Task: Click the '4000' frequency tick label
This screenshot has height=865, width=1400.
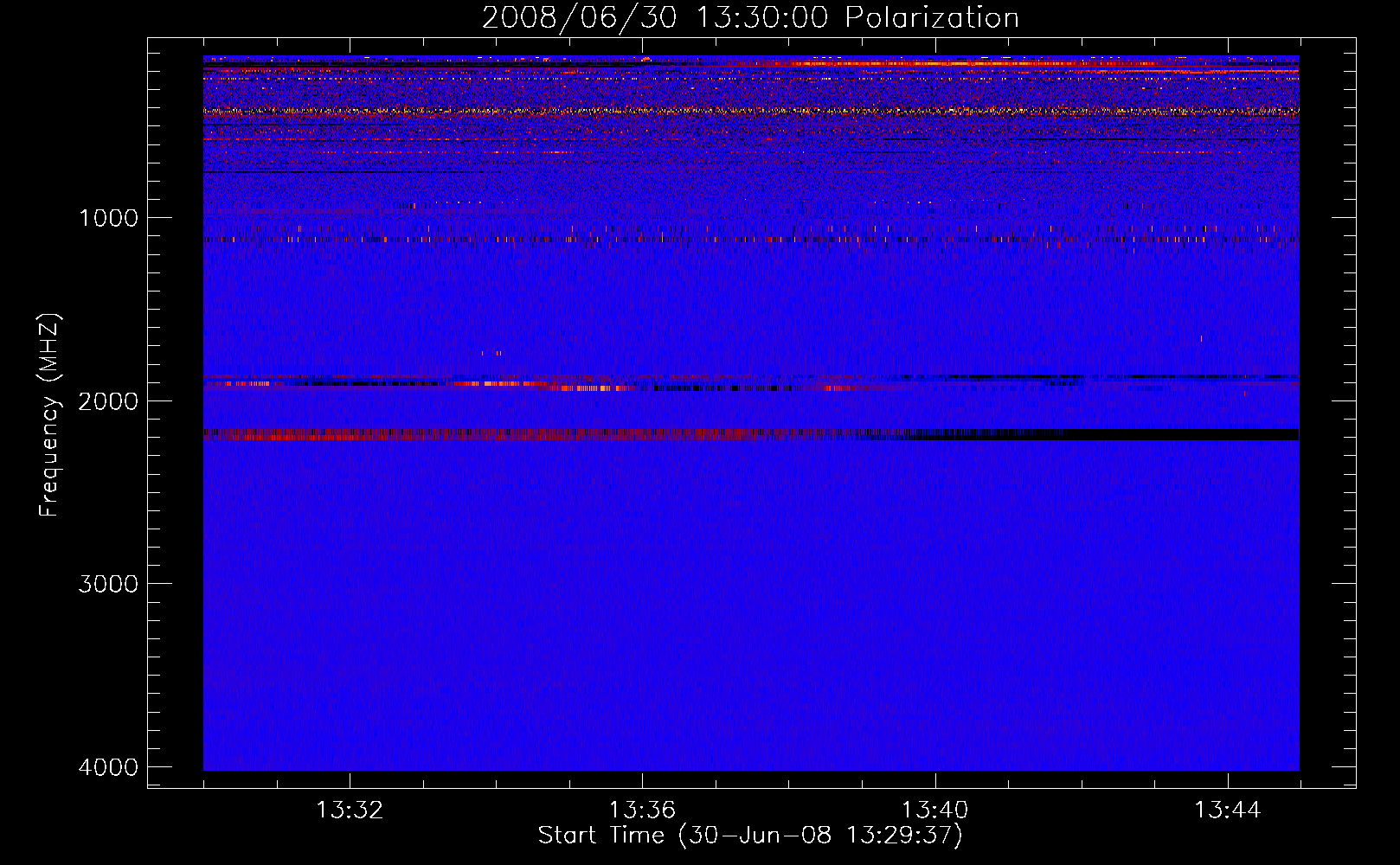Action: (108, 767)
